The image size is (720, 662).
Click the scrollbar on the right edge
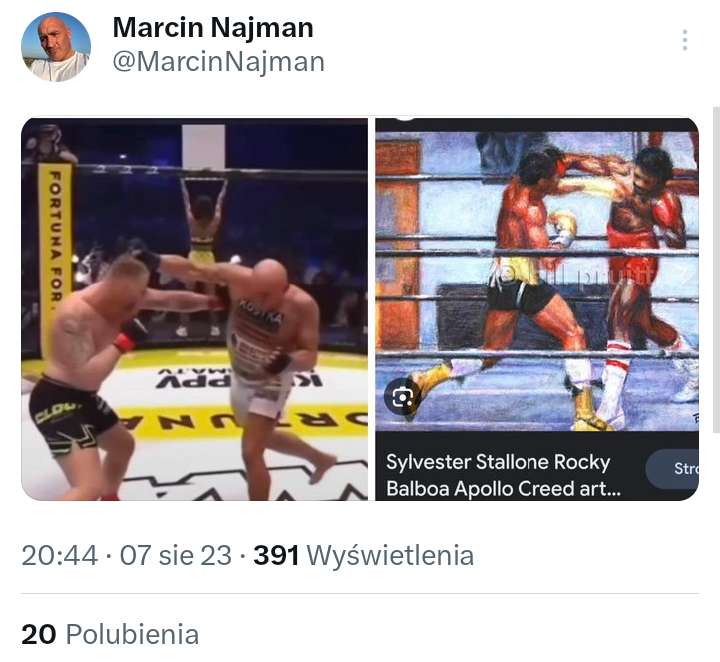[x=716, y=270]
